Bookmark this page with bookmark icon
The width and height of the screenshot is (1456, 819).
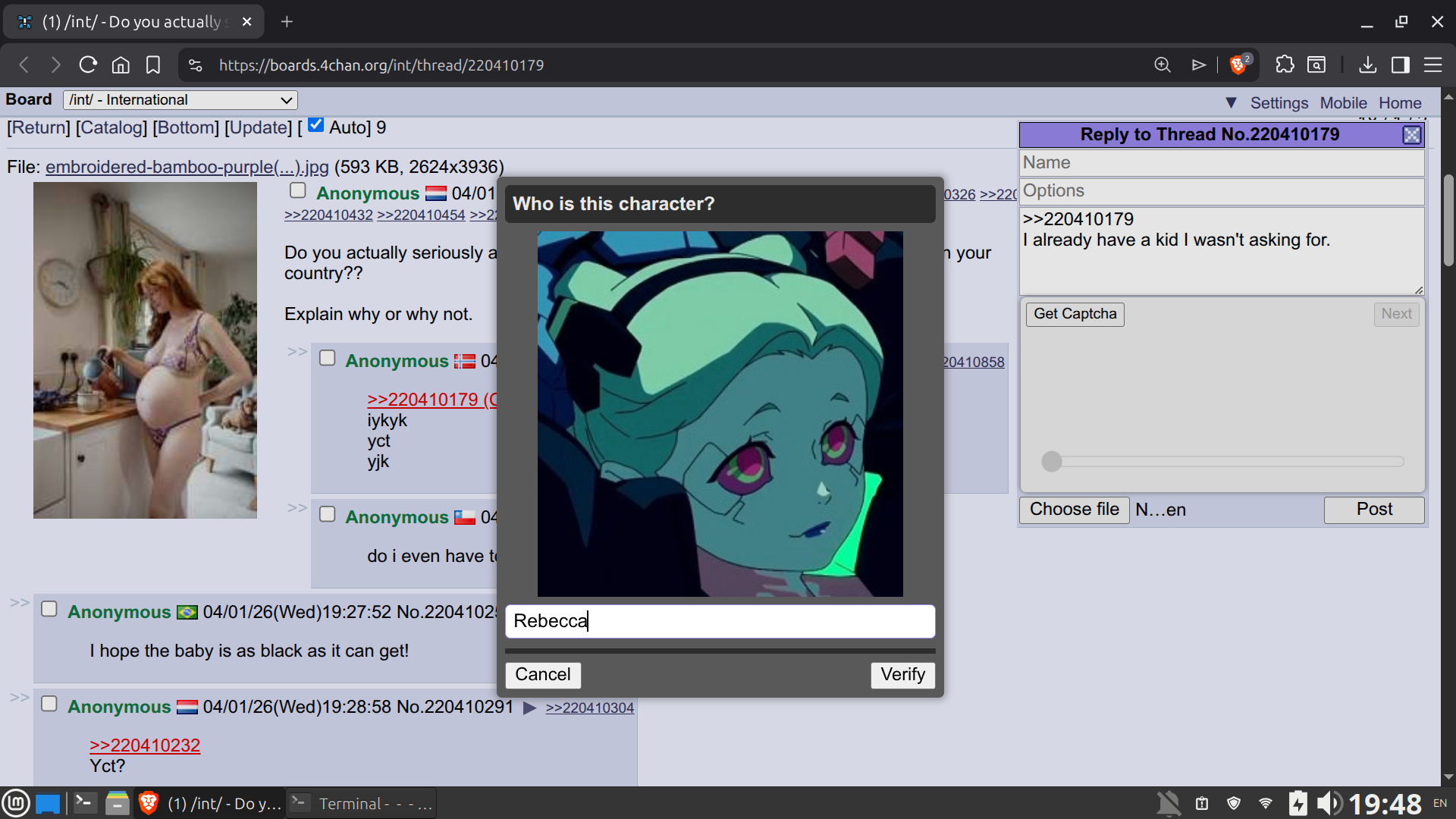coord(153,65)
